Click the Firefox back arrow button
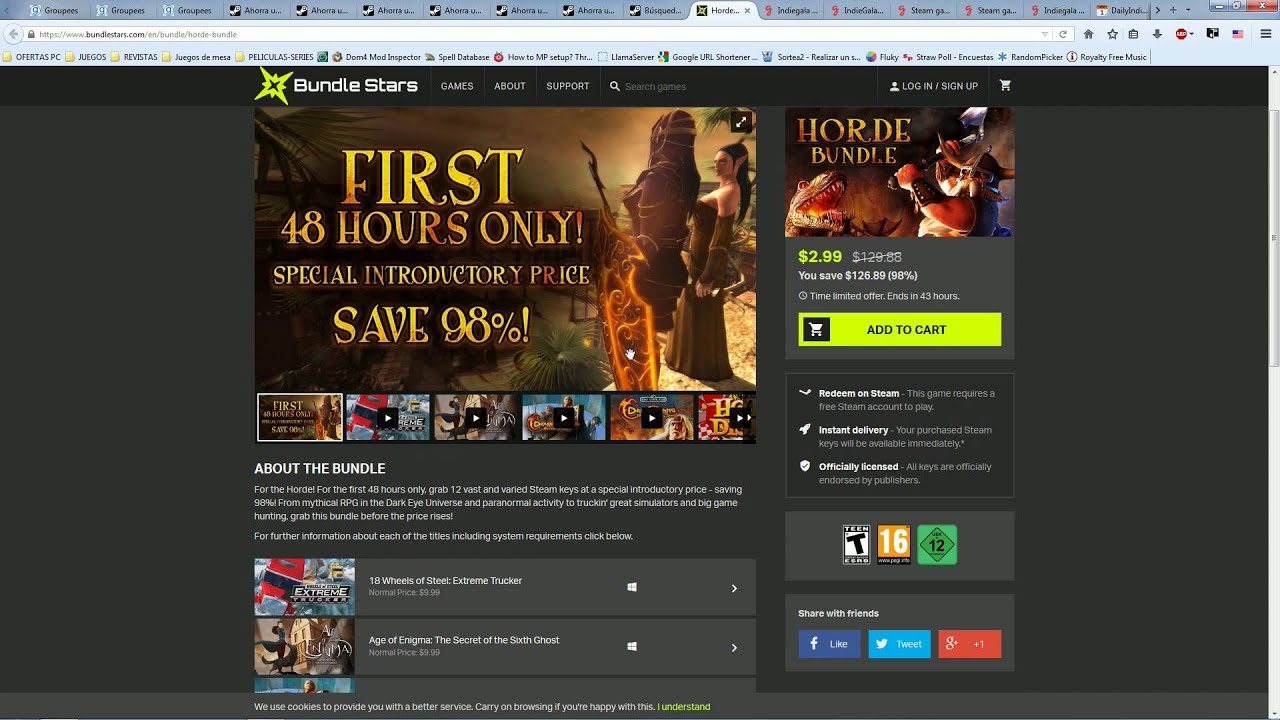Image resolution: width=1280 pixels, height=720 pixels. click(x=14, y=34)
